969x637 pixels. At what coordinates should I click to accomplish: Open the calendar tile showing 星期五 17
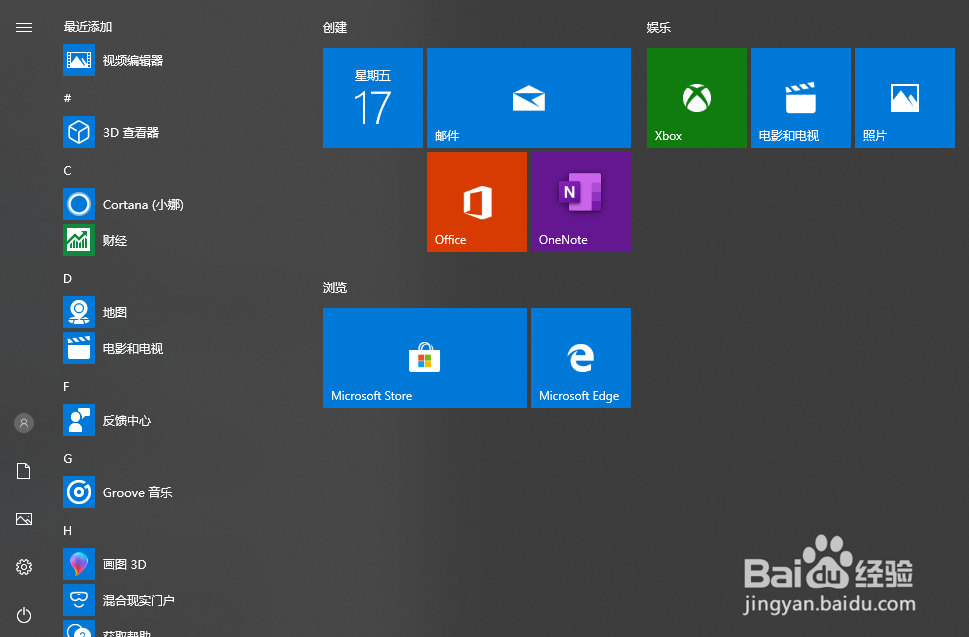[373, 98]
